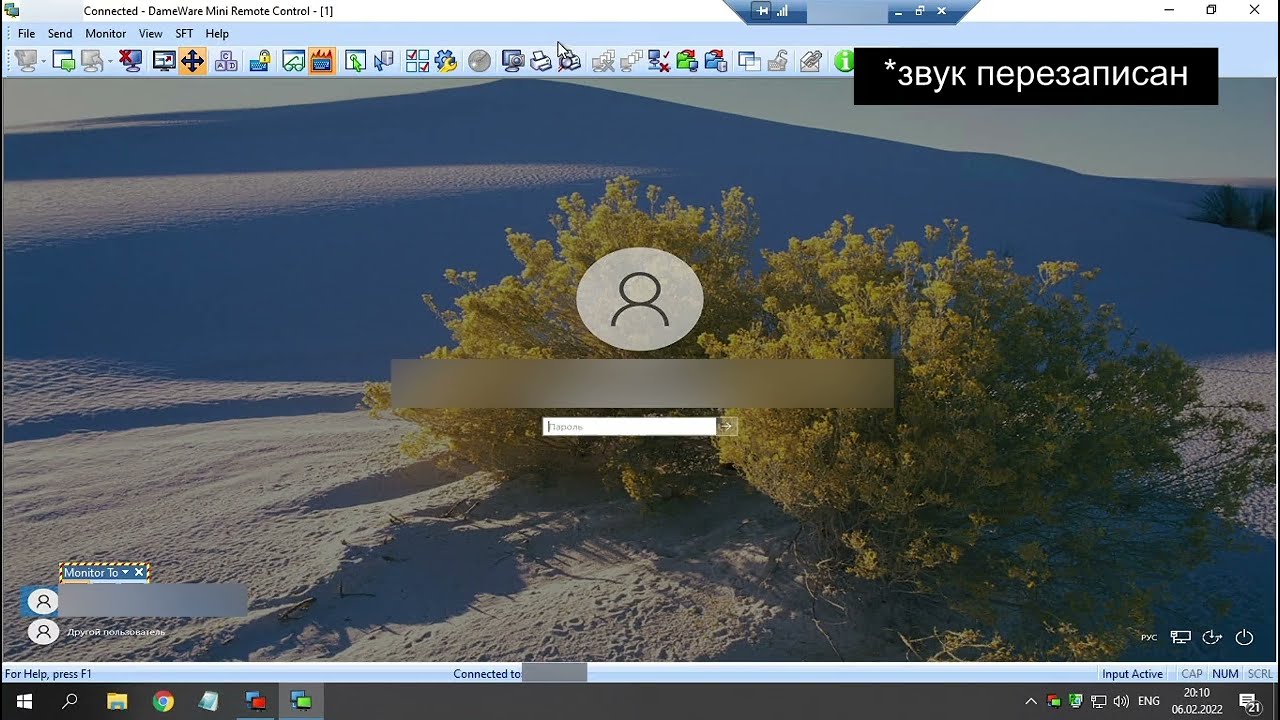Click the cascading windows toolbar icon
1280x720 pixels.
[x=749, y=61]
